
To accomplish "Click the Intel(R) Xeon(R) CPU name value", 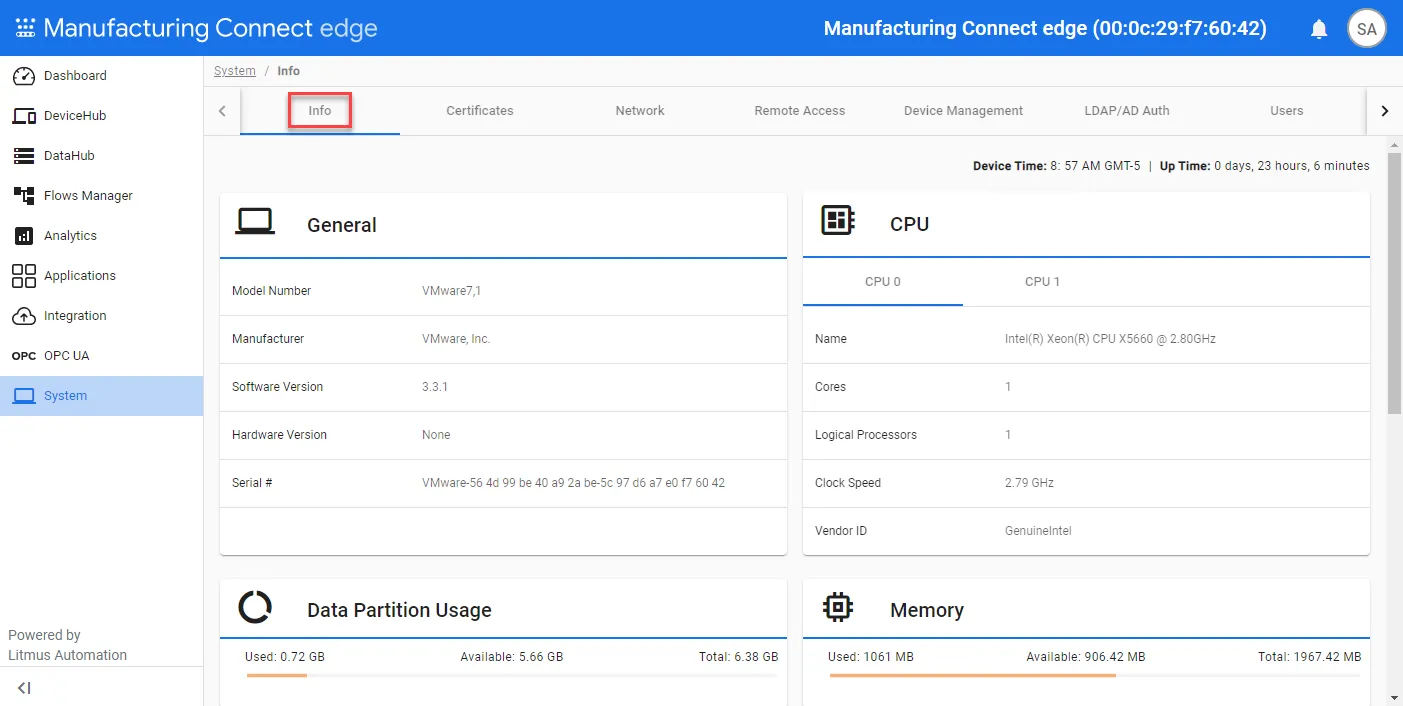I will 1110,339.
